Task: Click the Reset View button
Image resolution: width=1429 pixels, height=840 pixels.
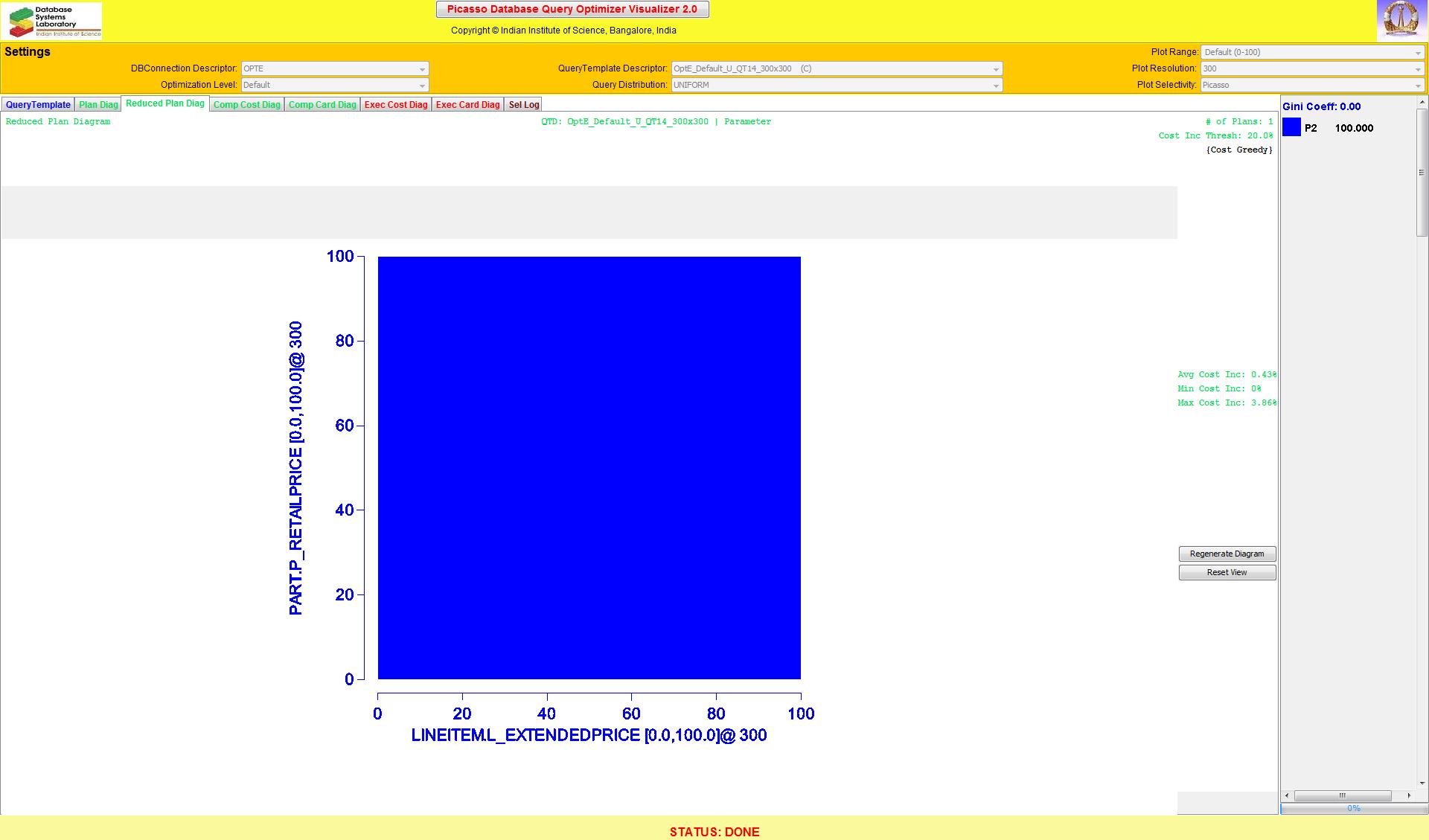Action: pos(1227,572)
